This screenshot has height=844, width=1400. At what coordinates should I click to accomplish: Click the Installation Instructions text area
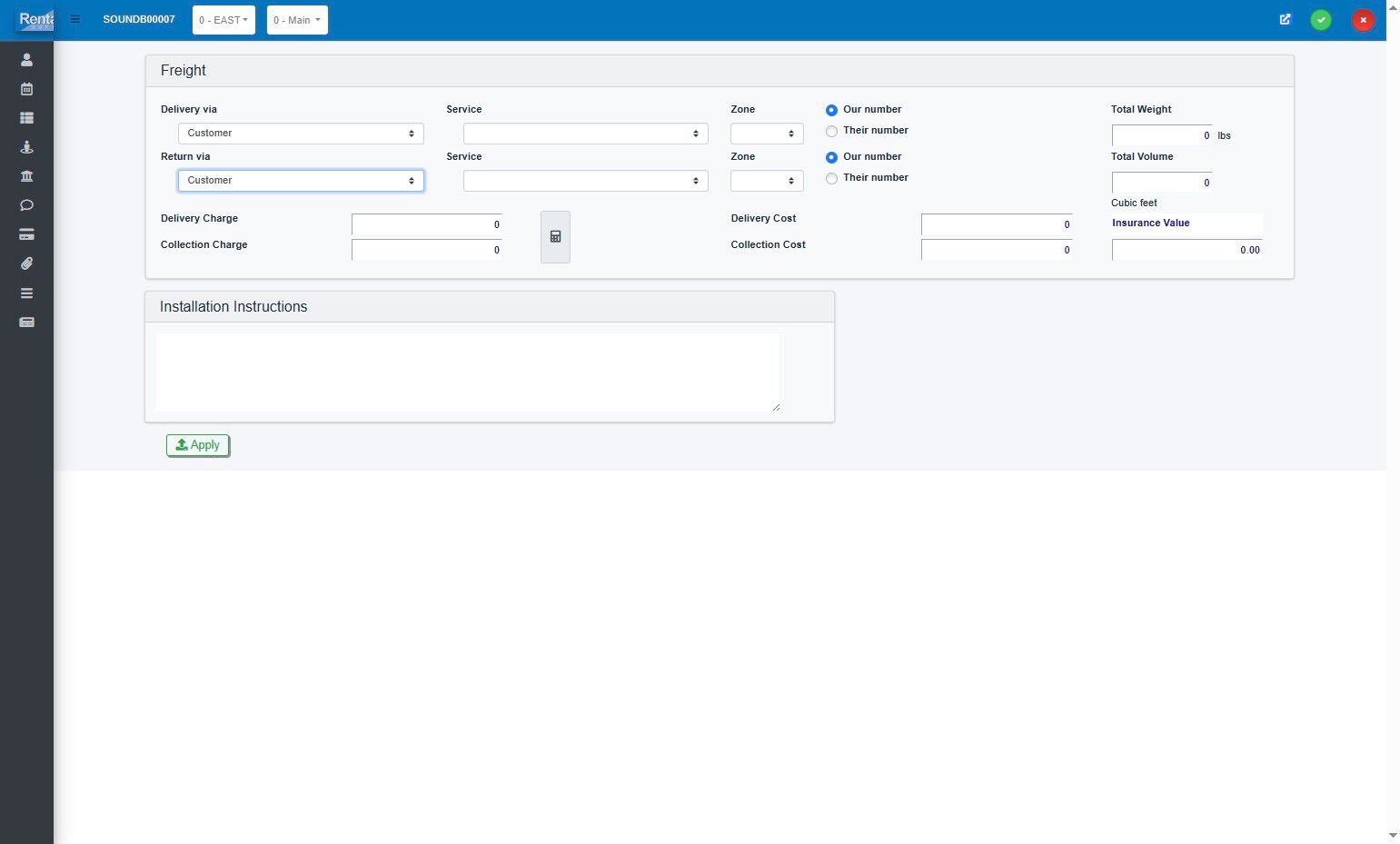coord(468,372)
